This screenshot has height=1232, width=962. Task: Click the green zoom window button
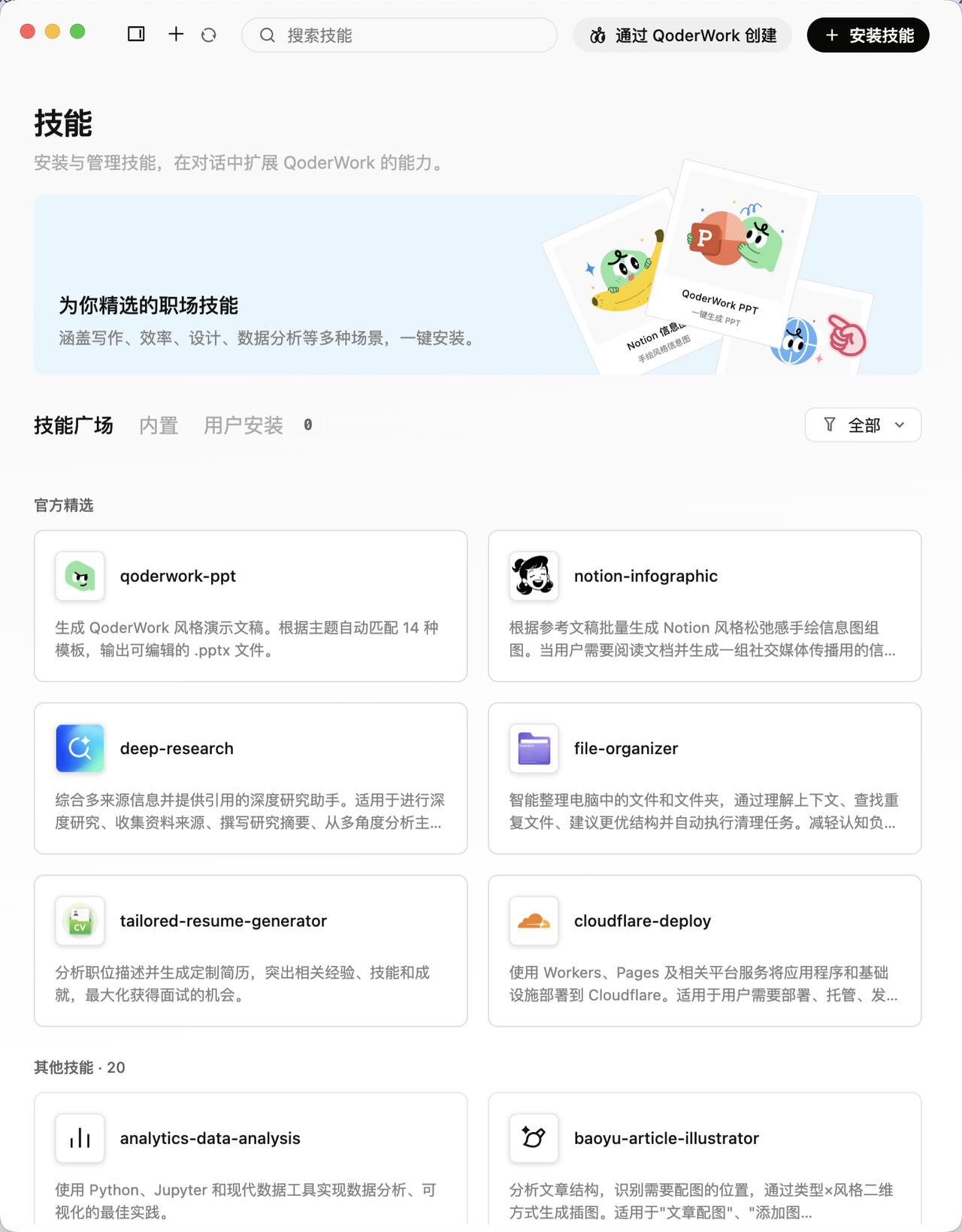(x=77, y=32)
